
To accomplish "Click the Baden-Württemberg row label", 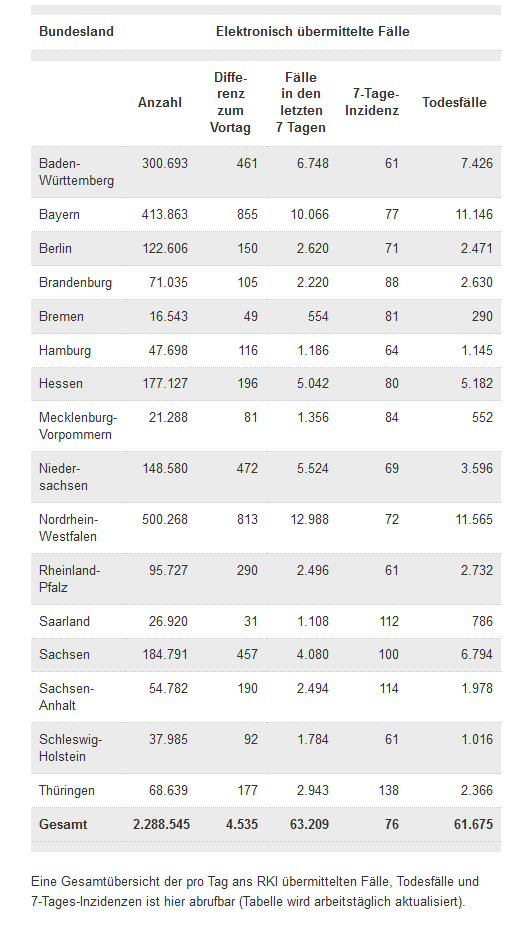I will (x=76, y=172).
